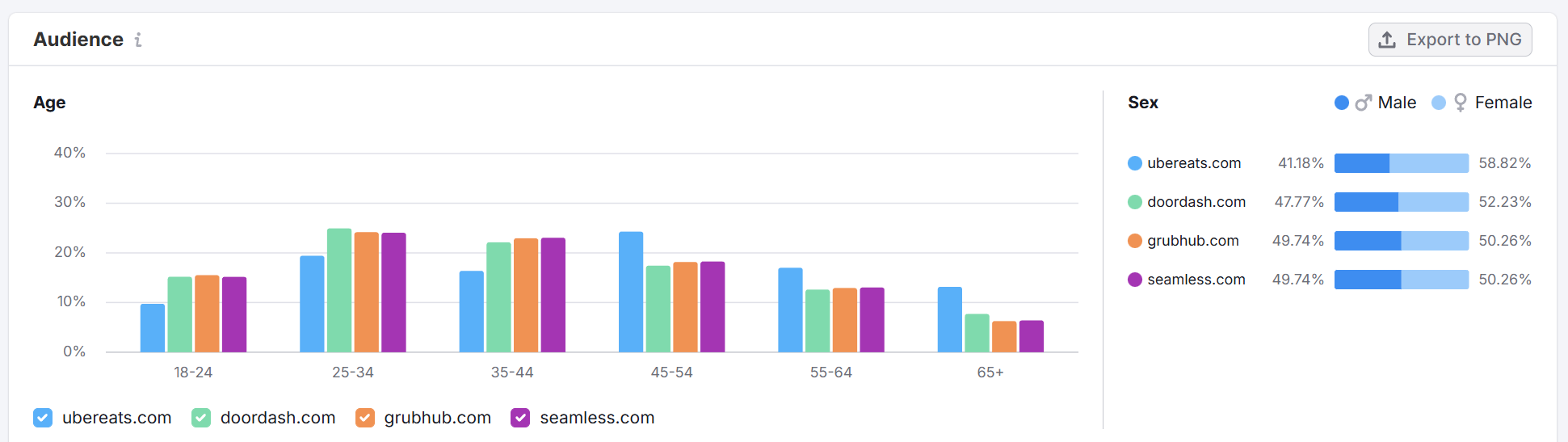Click the Export to PNG button
The image size is (1568, 442).
click(1449, 40)
